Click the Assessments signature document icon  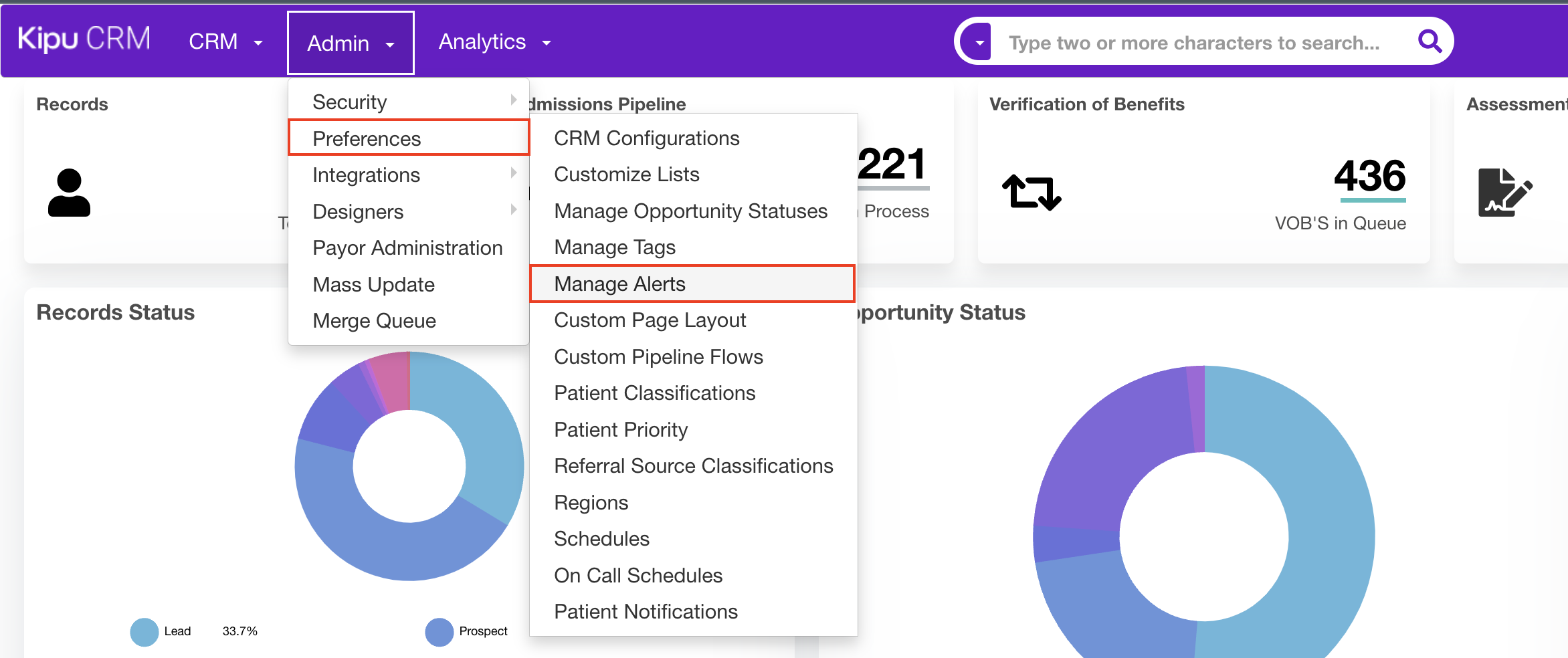coord(1504,193)
